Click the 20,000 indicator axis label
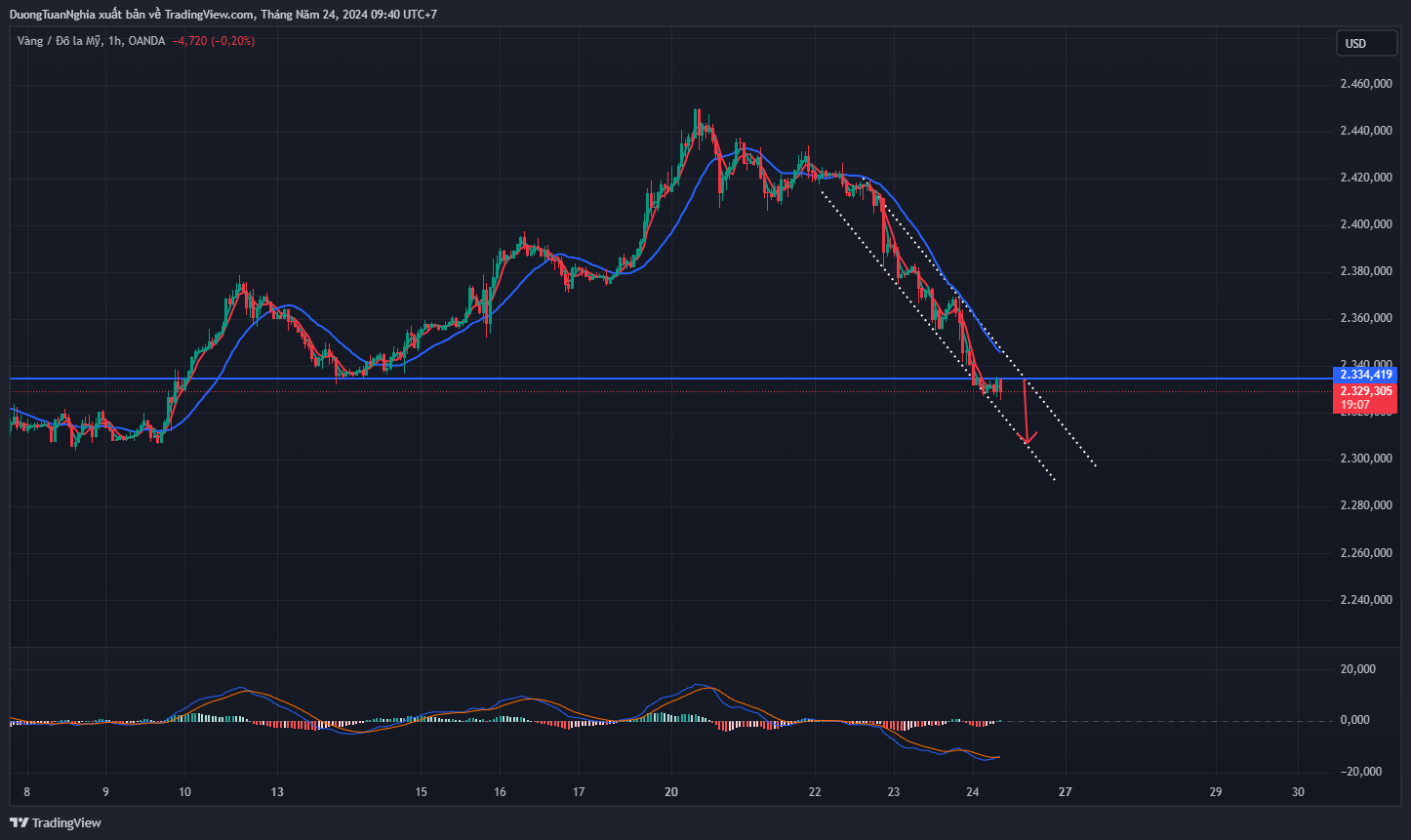The width and height of the screenshot is (1411, 840). pos(1358,669)
